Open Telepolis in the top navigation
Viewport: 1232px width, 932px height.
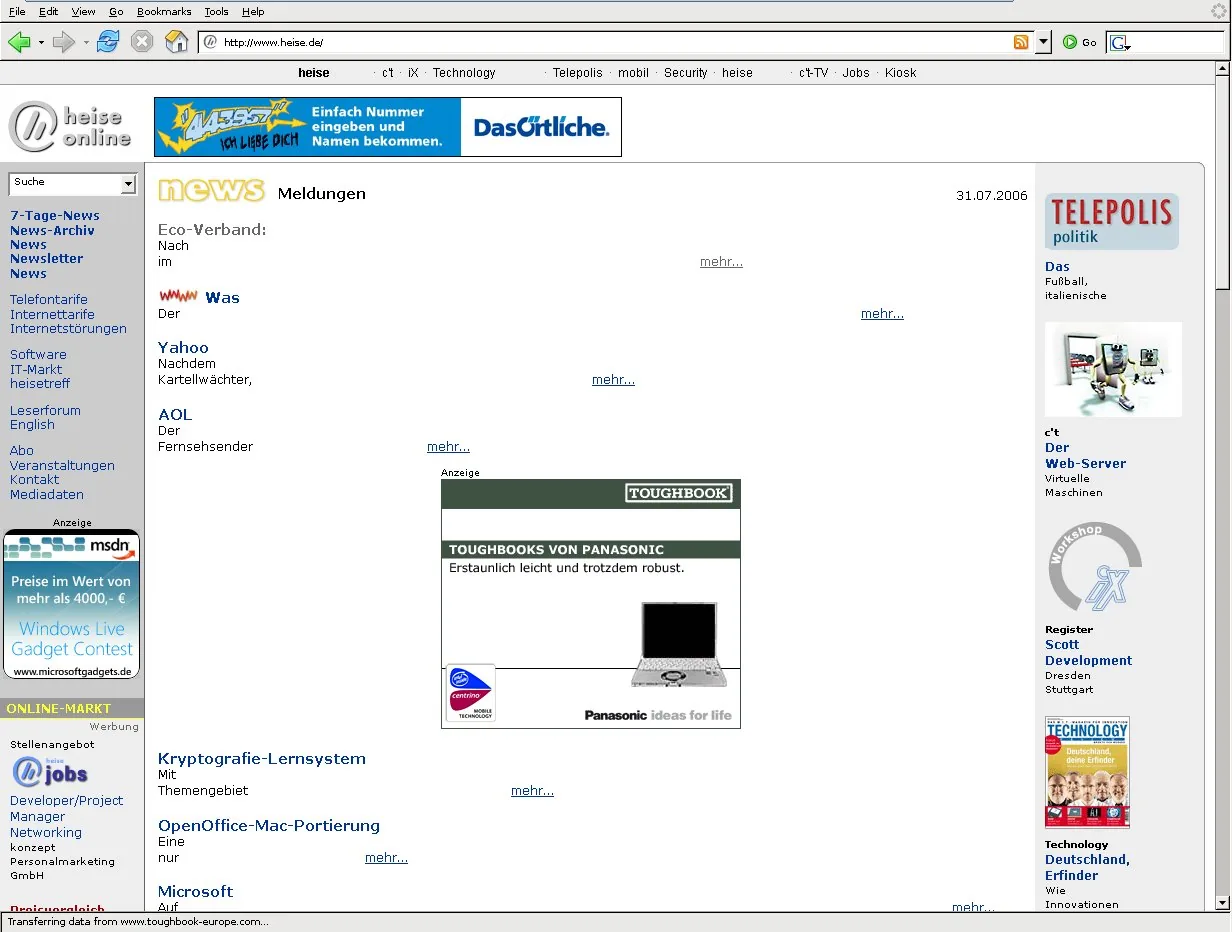578,73
